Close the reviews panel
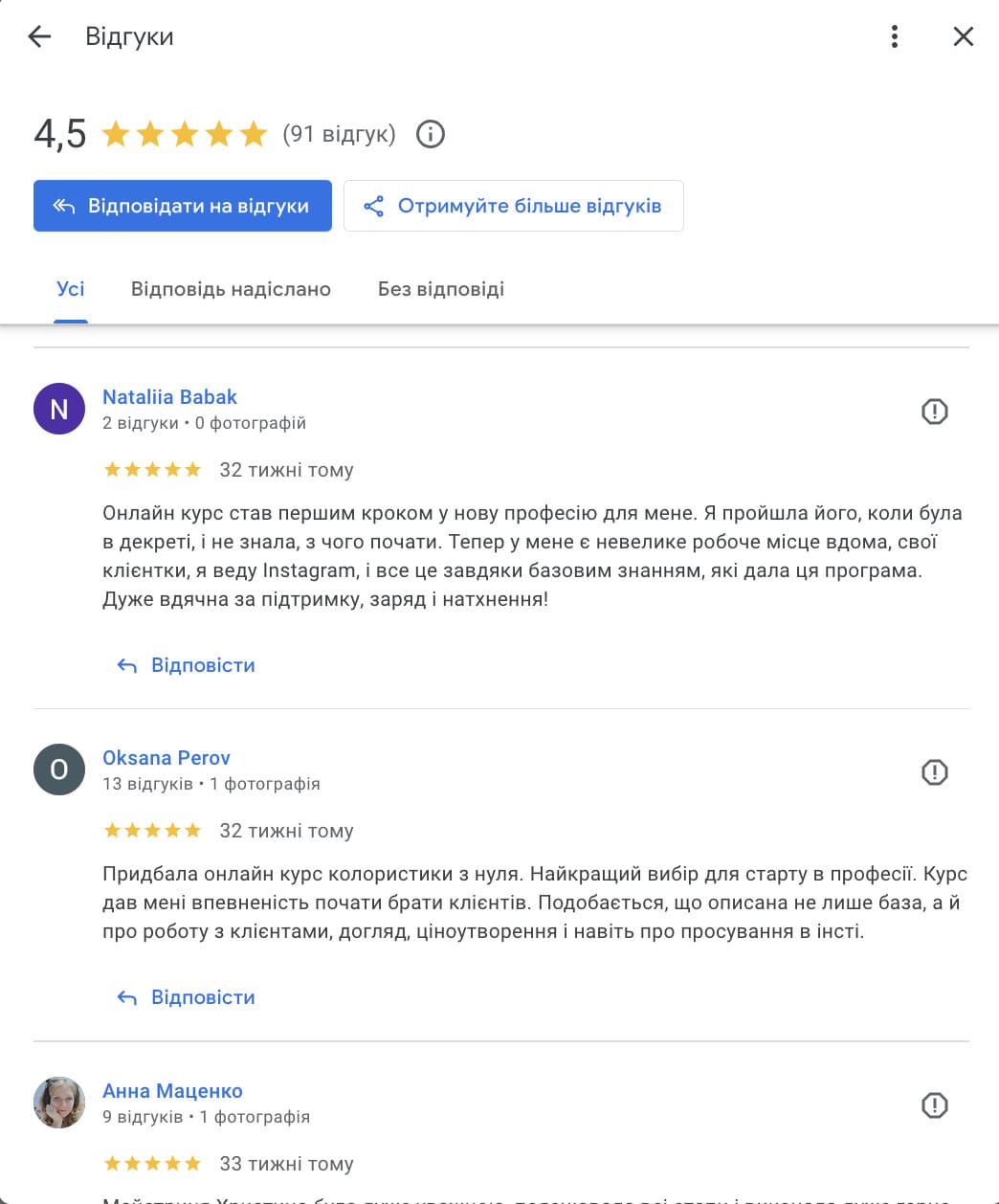 (963, 37)
